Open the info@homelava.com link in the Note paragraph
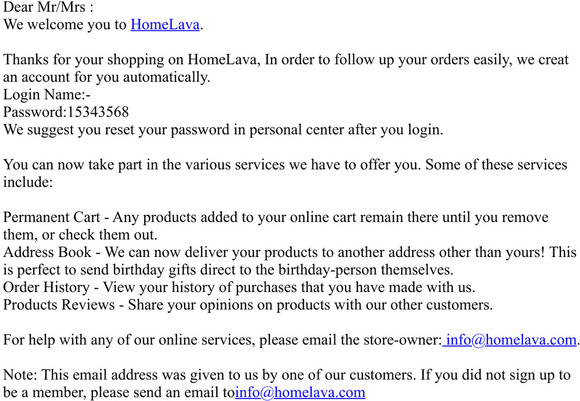This screenshot has width=580, height=401. [x=300, y=392]
